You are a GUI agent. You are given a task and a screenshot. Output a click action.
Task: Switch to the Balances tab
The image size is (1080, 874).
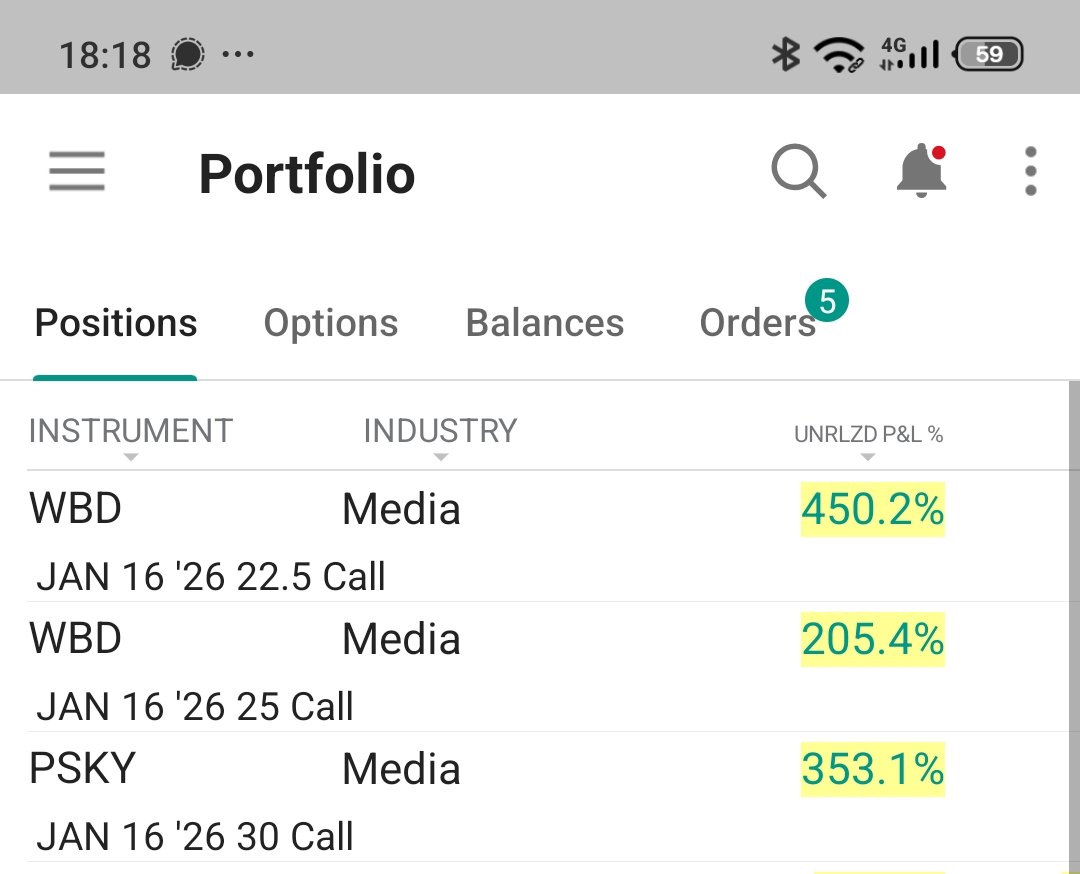pyautogui.click(x=545, y=322)
